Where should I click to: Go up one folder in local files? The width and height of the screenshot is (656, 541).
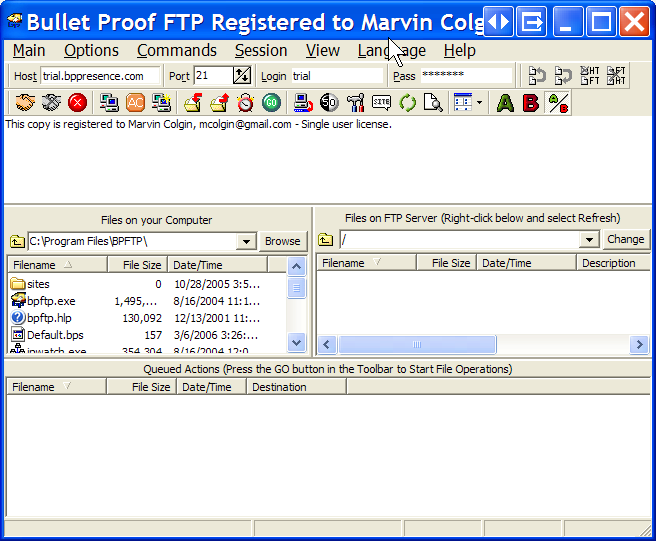[17, 241]
